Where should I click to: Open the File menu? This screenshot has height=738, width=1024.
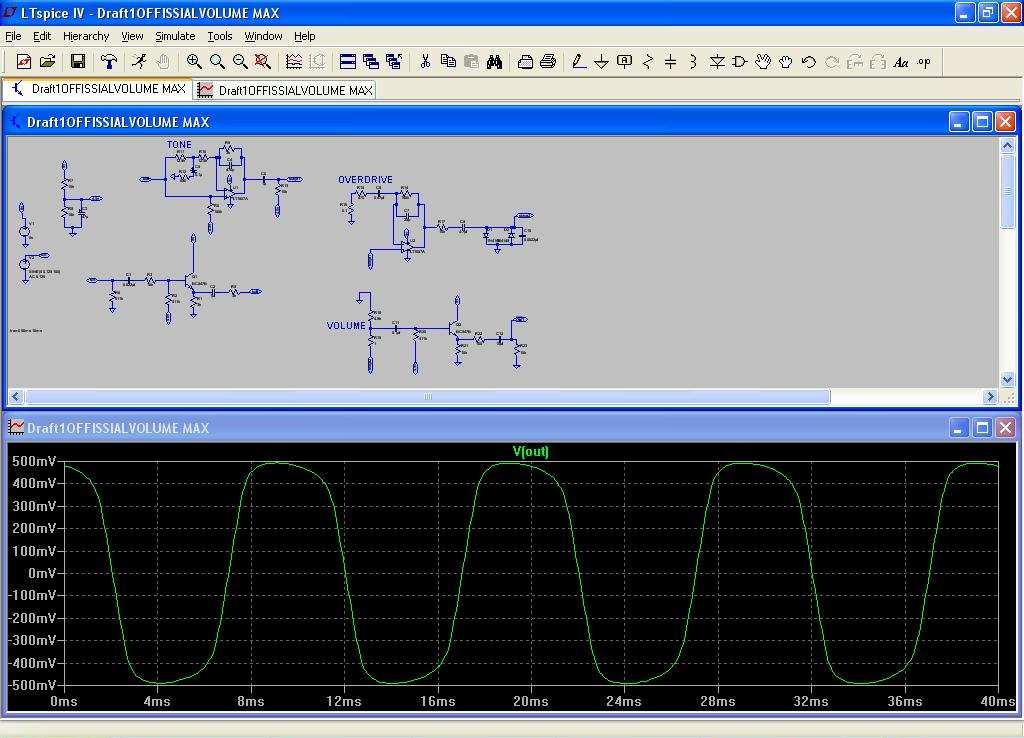pyautogui.click(x=13, y=37)
